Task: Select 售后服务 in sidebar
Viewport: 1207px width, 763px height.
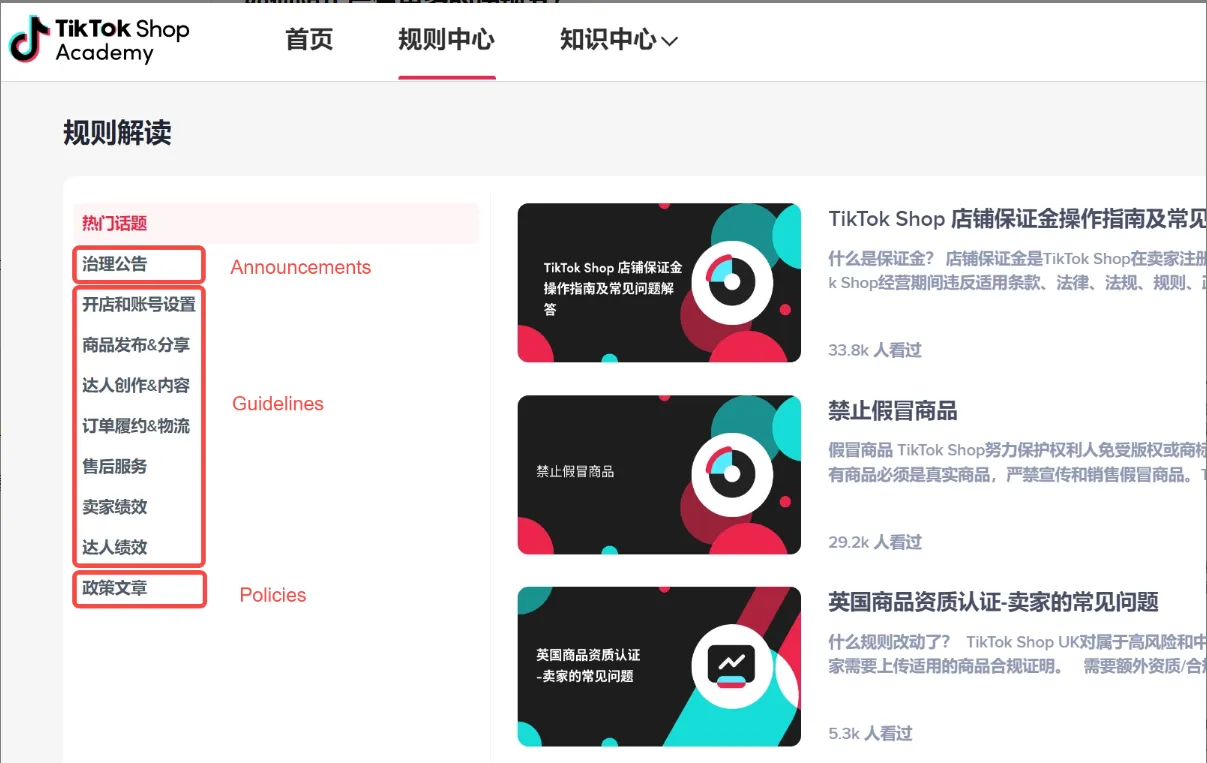Action: click(115, 466)
